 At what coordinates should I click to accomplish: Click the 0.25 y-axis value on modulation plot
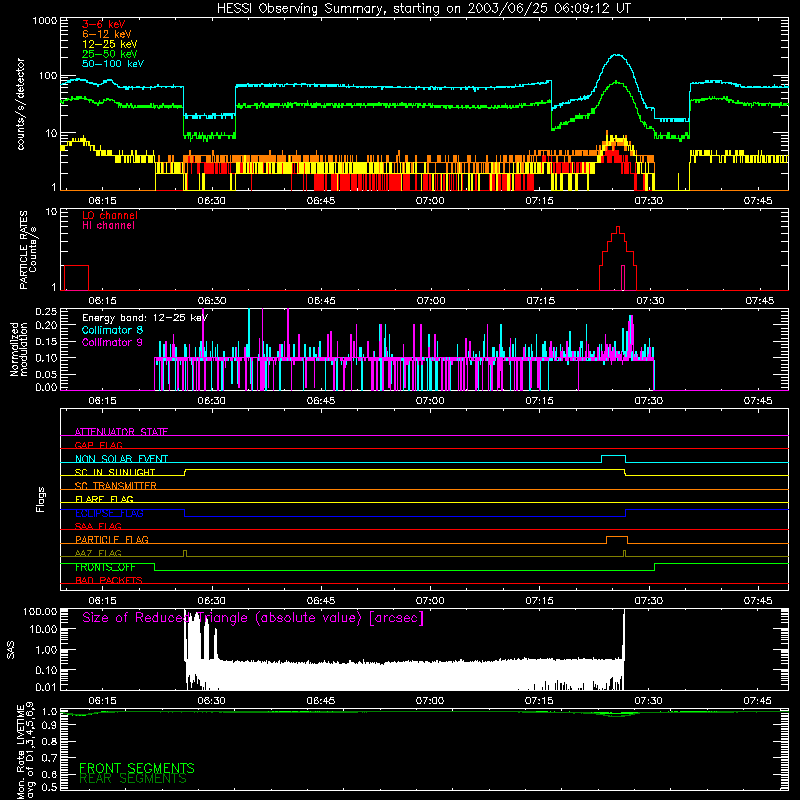point(46,311)
